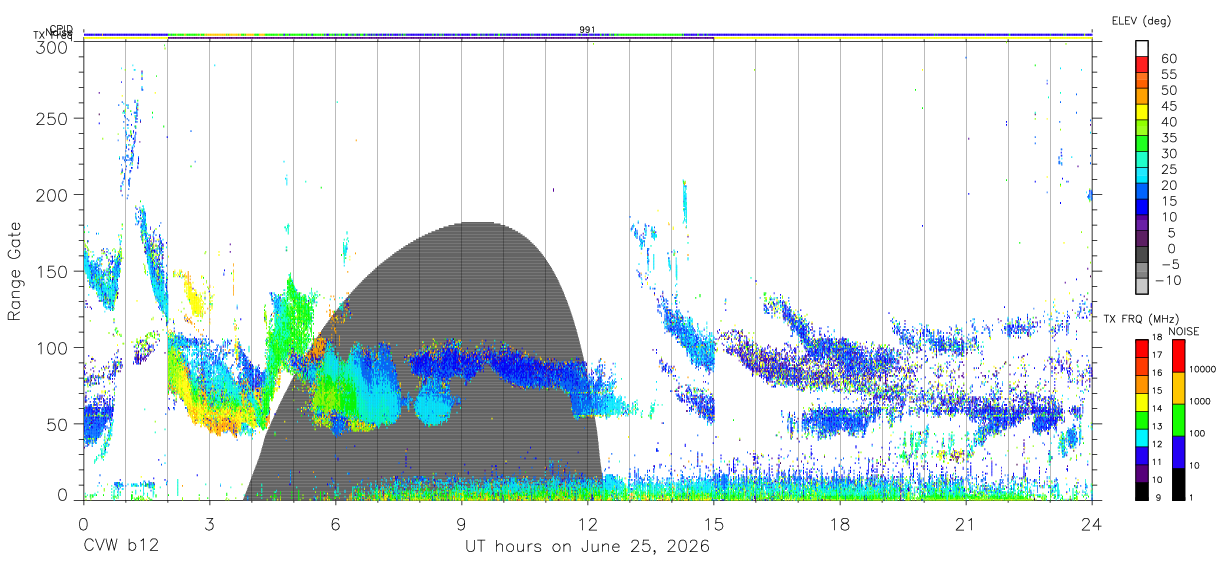This screenshot has width=1228, height=567.
Task: Click the TX FRQ scale label '9'
Action: (1158, 498)
